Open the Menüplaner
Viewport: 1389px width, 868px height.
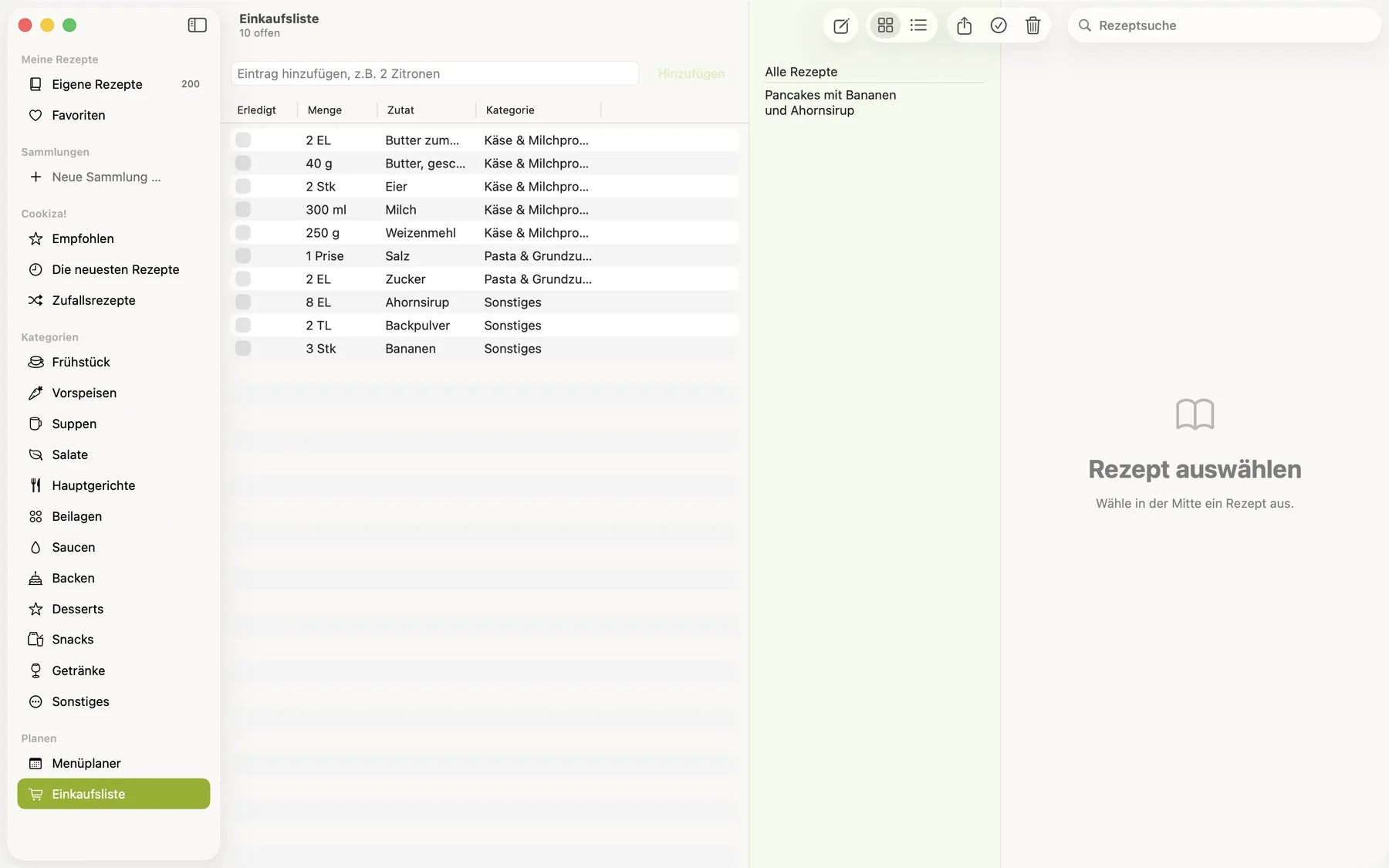click(113, 763)
